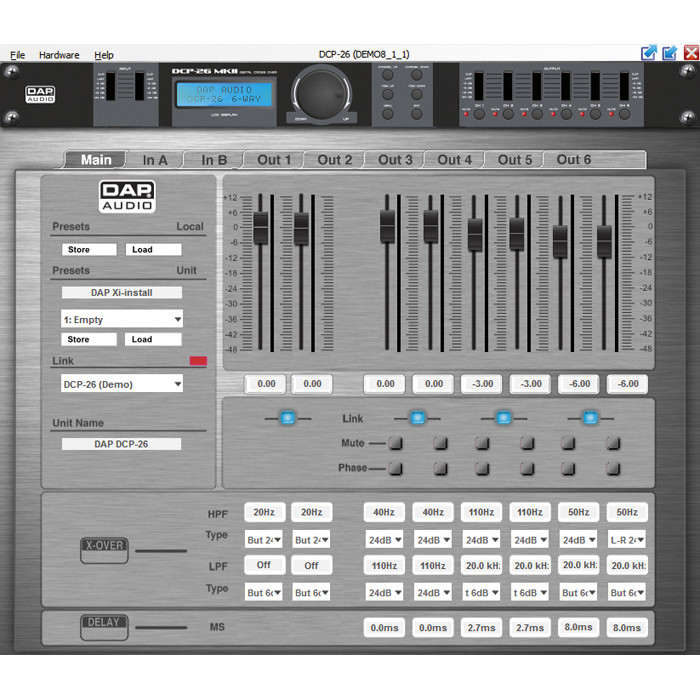Mute the first output channel

click(x=395, y=443)
